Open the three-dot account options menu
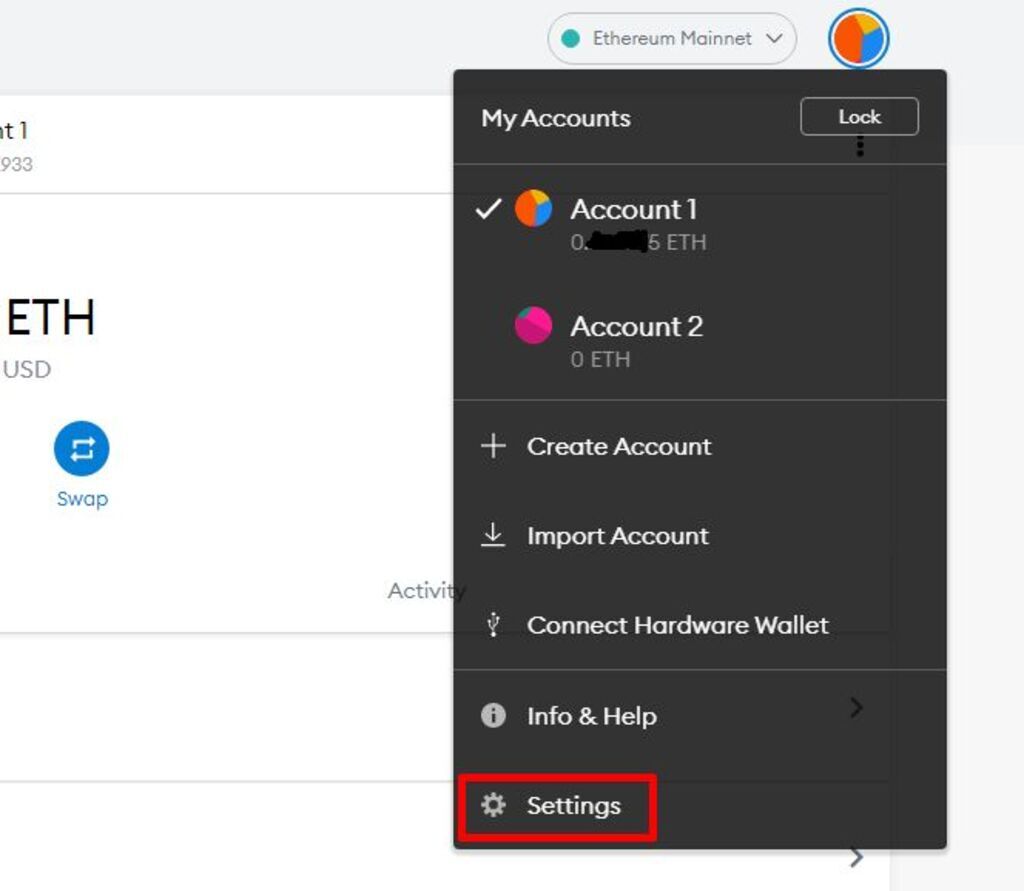Viewport: 1024px width, 891px height. [x=860, y=148]
